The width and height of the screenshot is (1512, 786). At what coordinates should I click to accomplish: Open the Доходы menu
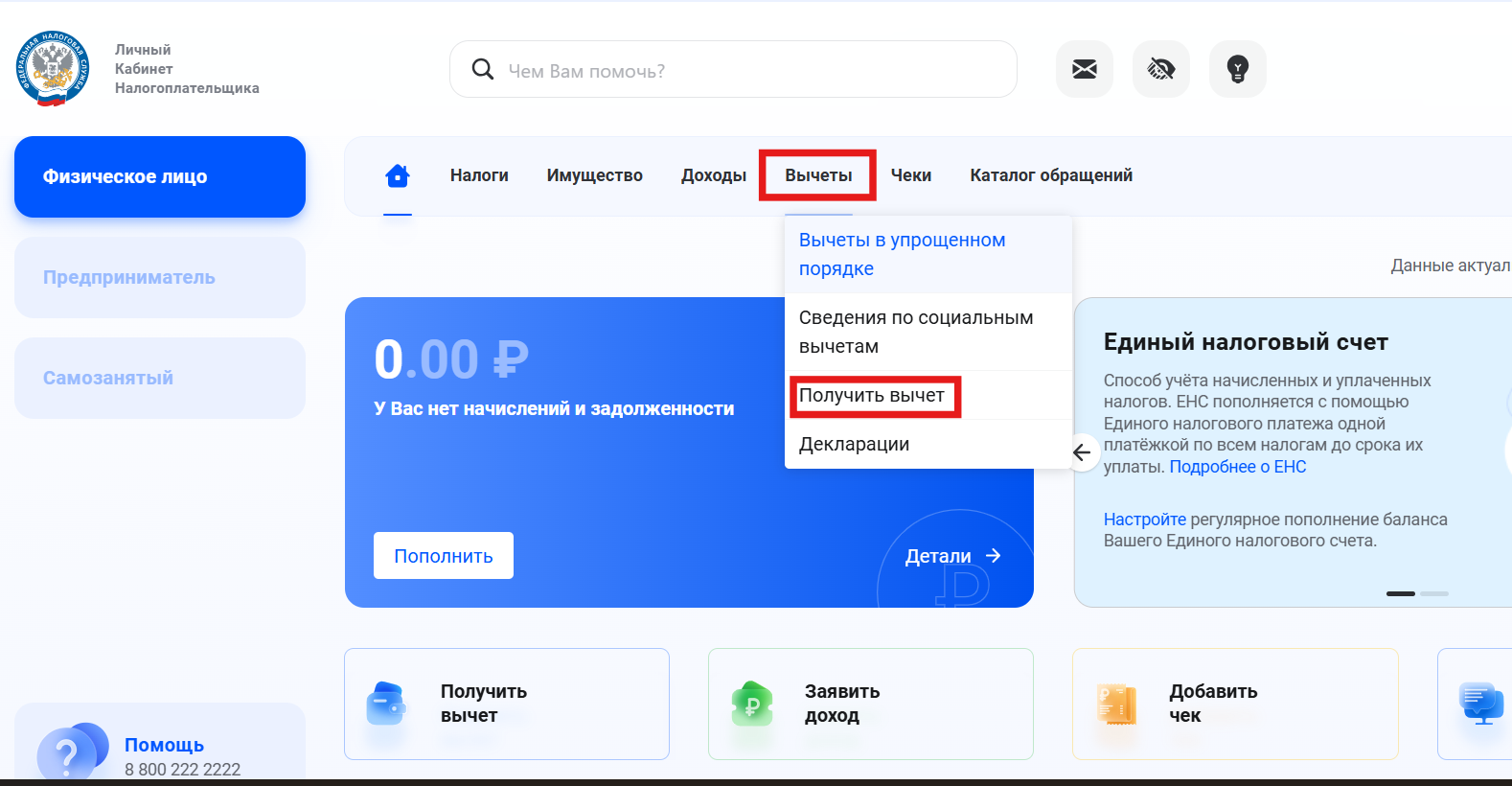pos(714,175)
